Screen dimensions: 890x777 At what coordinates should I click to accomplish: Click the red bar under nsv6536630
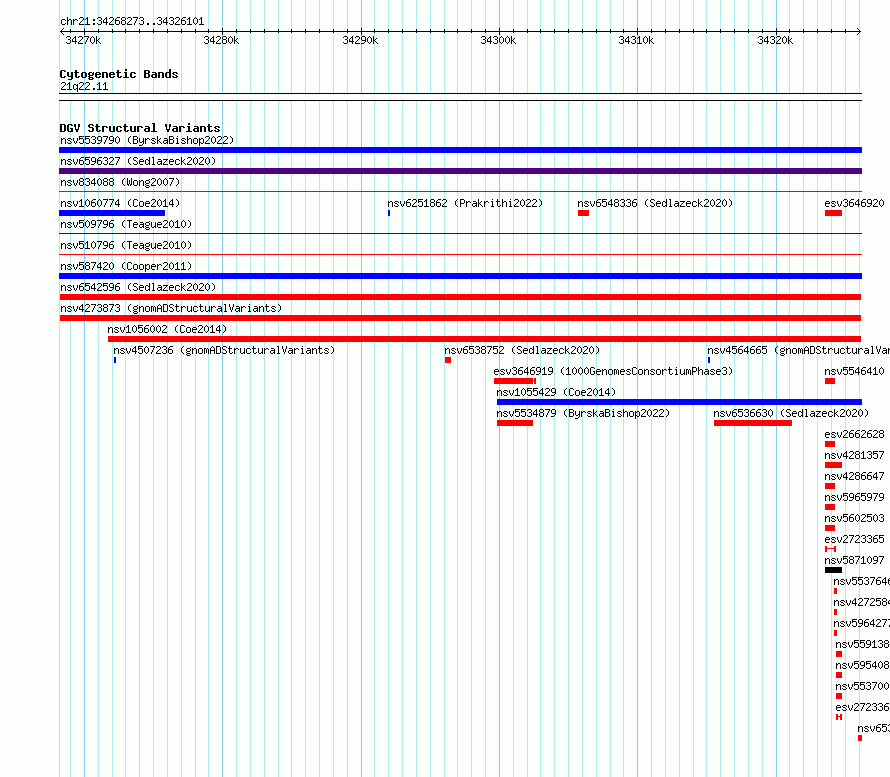(753, 423)
